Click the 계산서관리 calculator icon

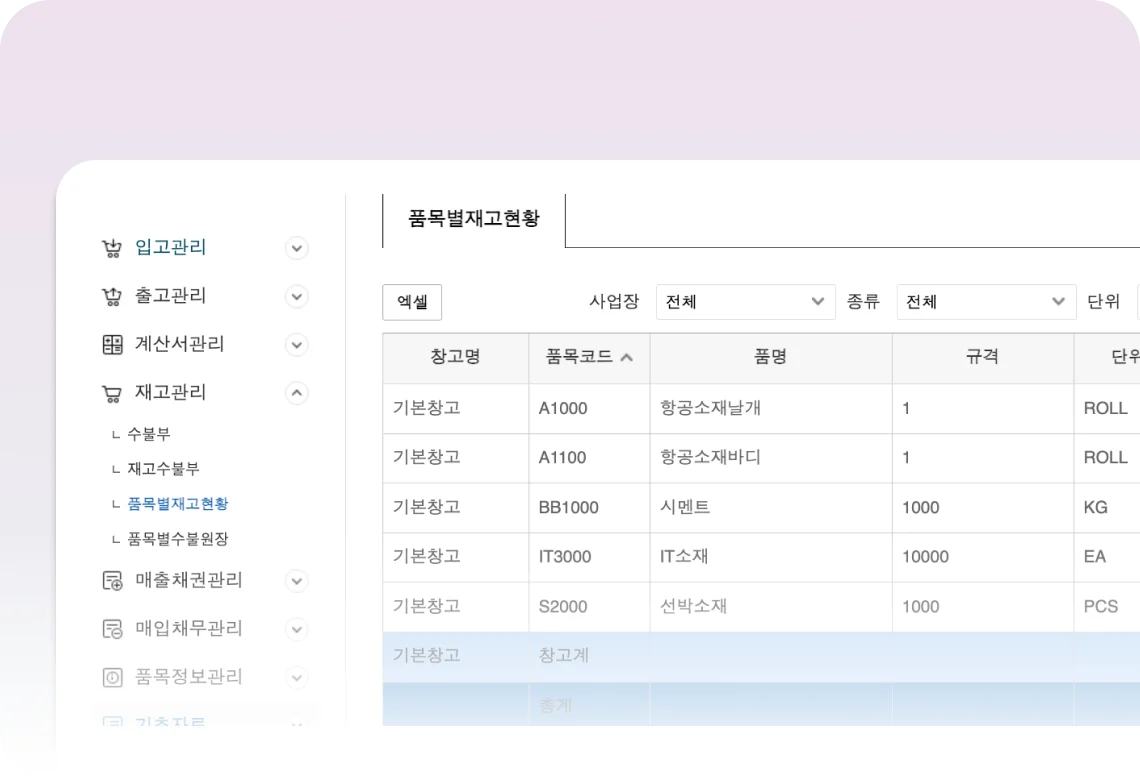[112, 345]
